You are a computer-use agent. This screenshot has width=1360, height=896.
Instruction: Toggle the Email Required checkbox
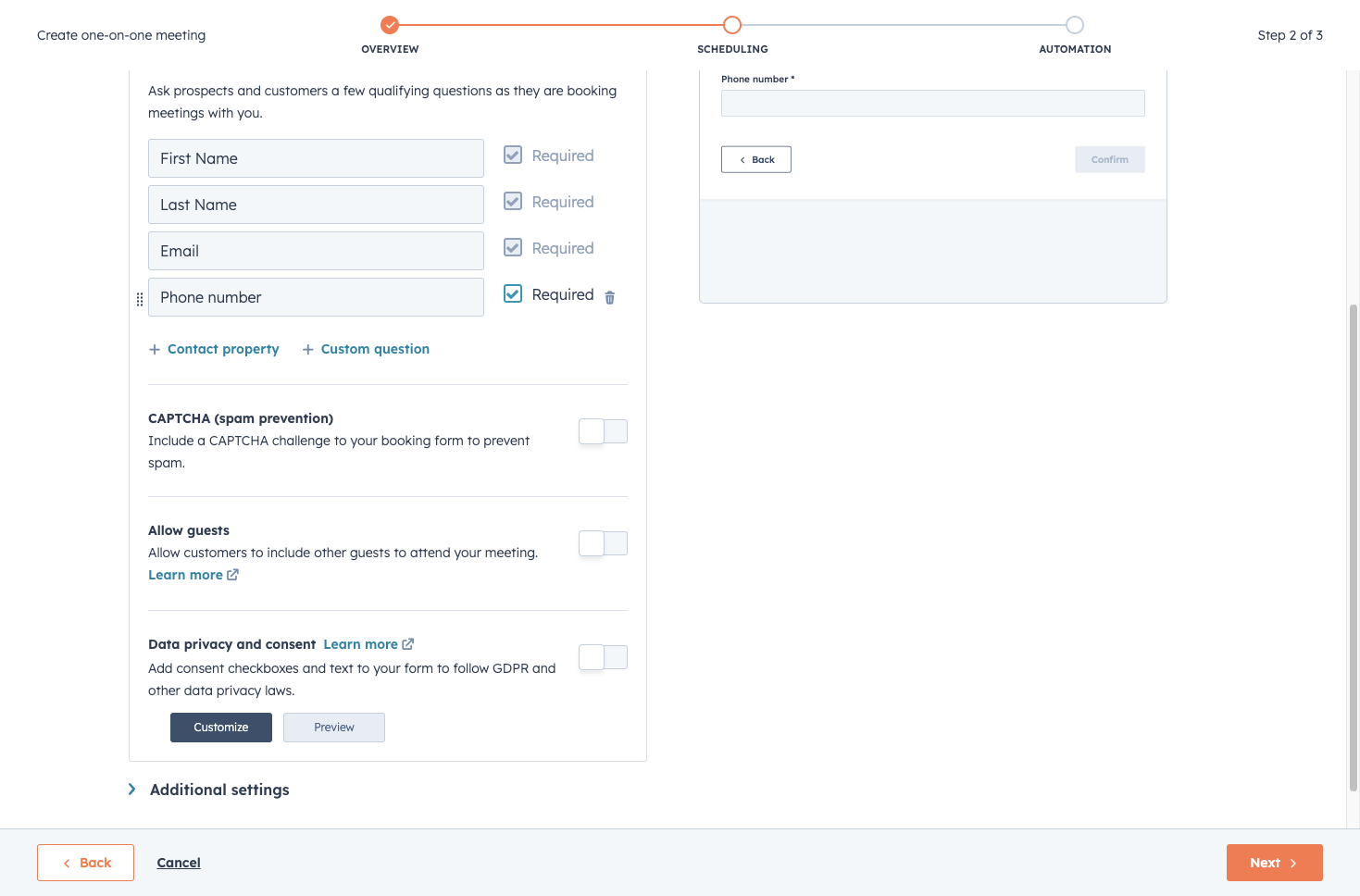click(x=513, y=247)
